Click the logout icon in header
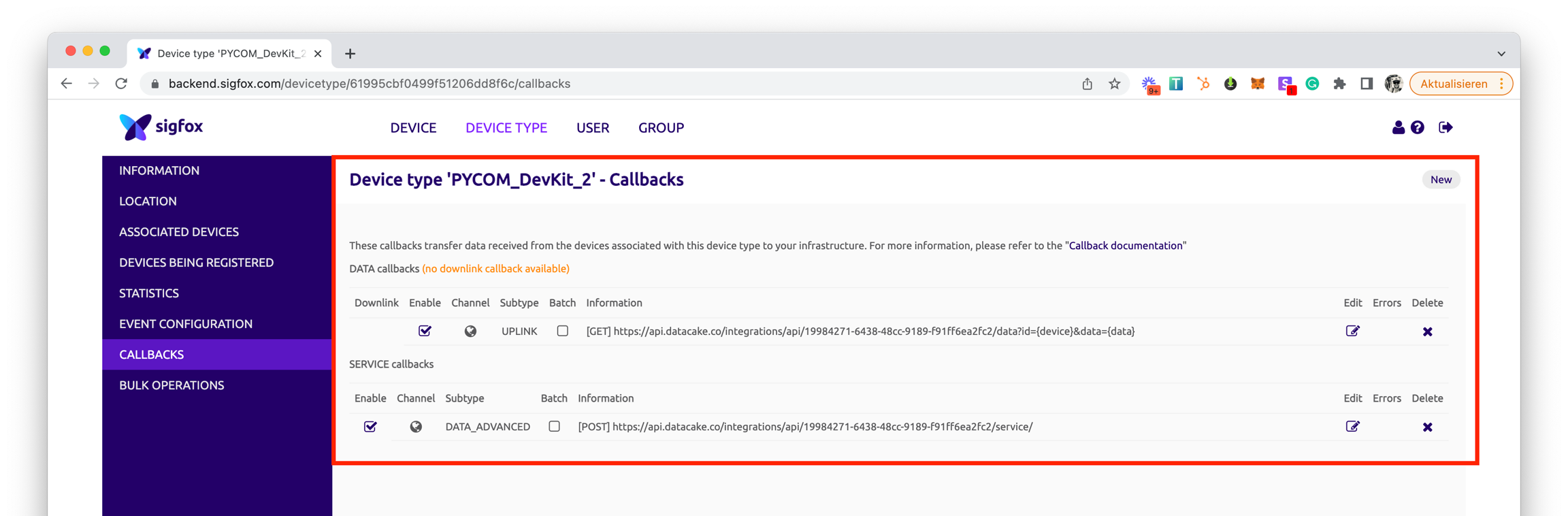Viewport: 1568px width, 516px height. click(1445, 127)
